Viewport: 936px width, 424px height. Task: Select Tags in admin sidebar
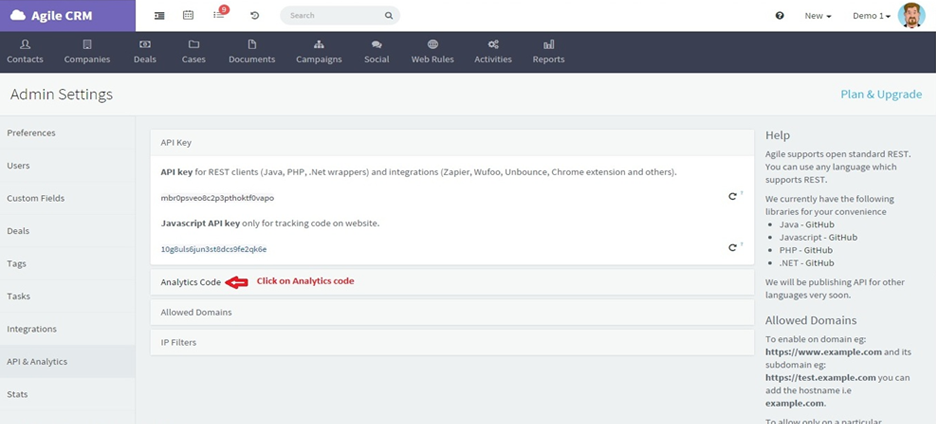pyautogui.click(x=67, y=263)
